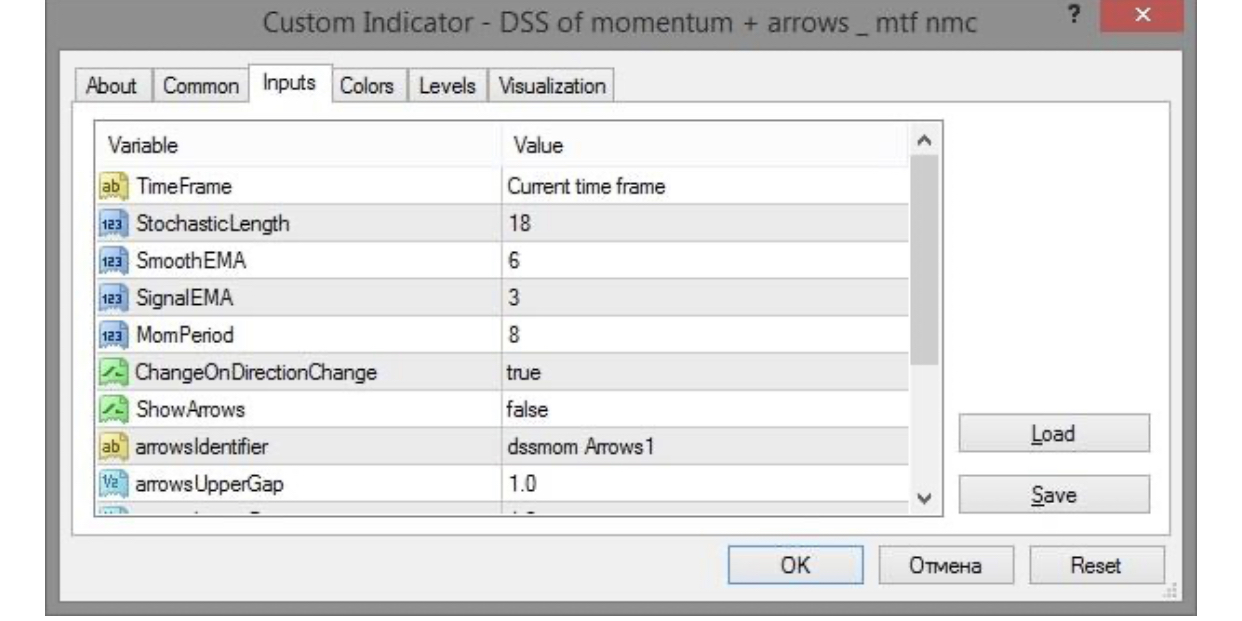Click the SignalEMA integer type icon
This screenshot has width=1242, height=621.
[110, 298]
